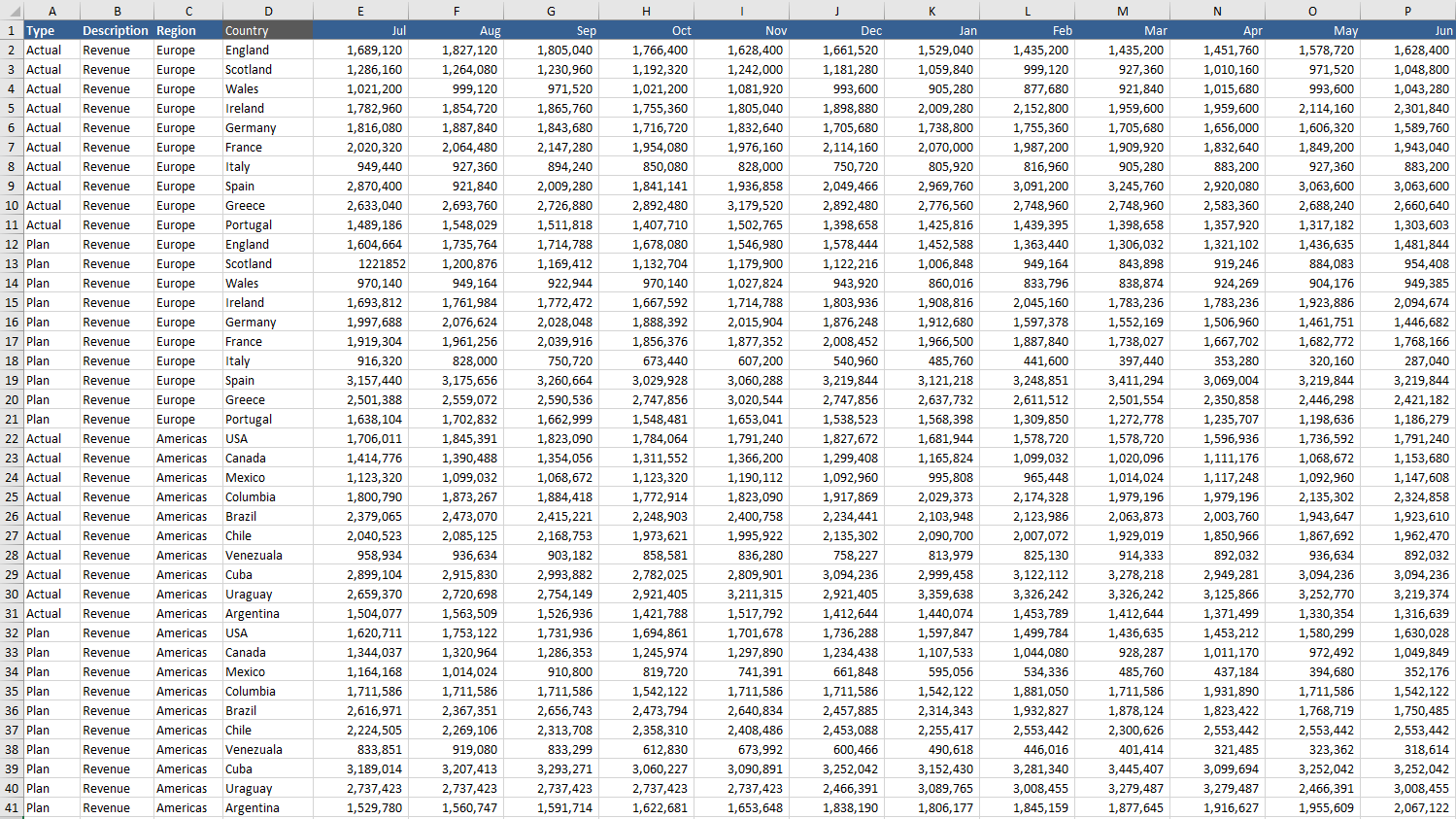The height and width of the screenshot is (819, 1456).
Task: Select row number 22 for USA actuals
Action: 11,438
